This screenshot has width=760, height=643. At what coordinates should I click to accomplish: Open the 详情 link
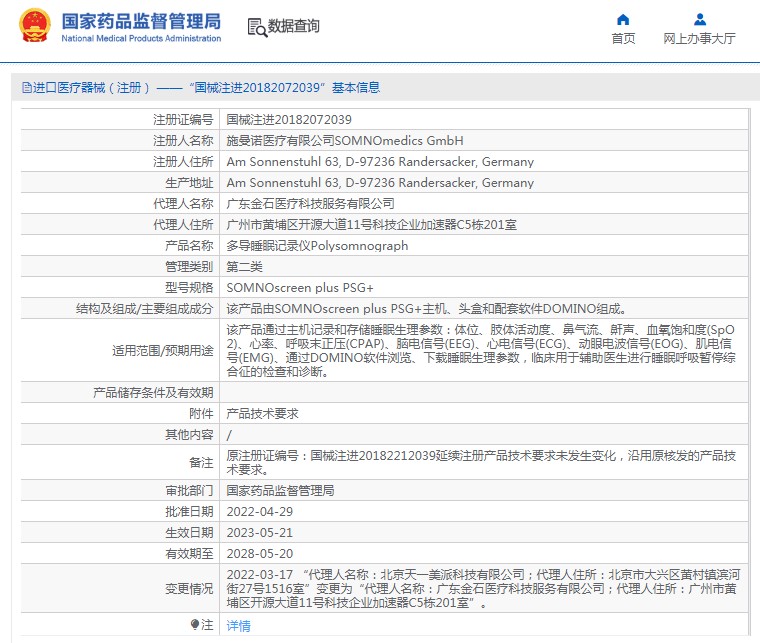tap(238, 626)
